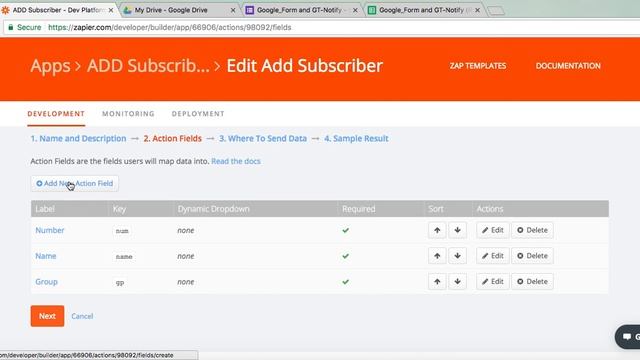Click the 'gp' key cell
640x360 pixels.
pos(120,282)
